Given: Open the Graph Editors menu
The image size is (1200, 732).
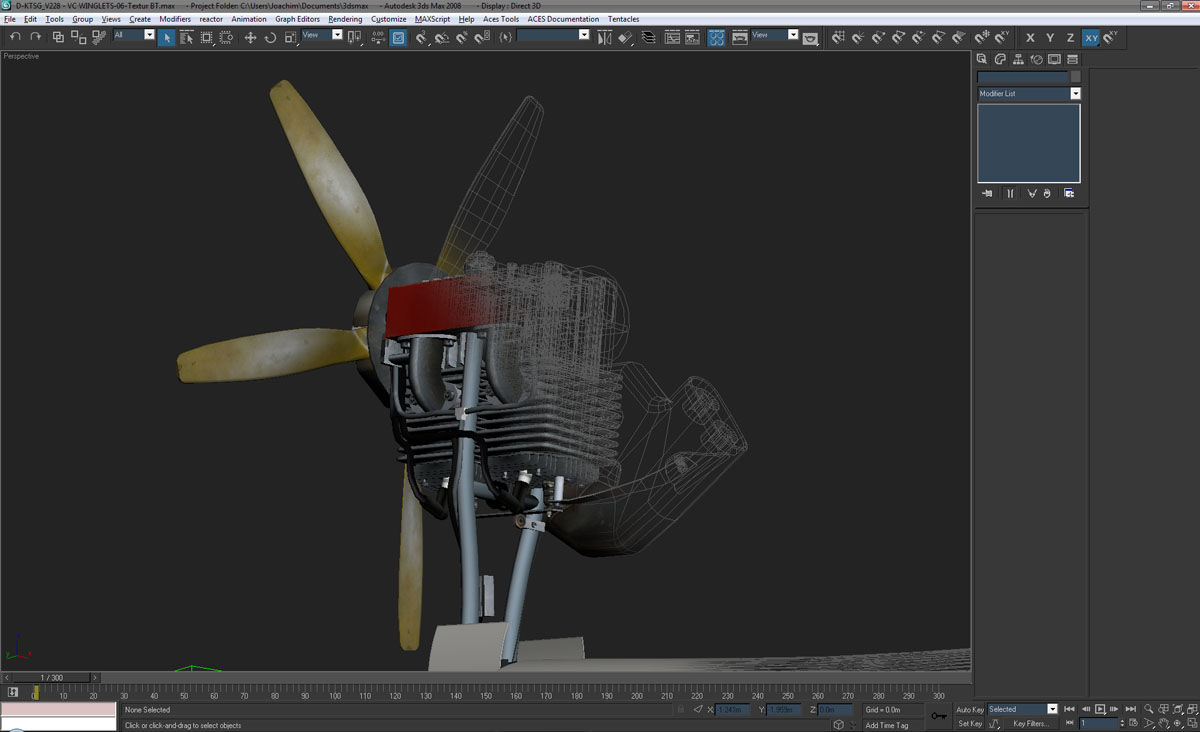Looking at the screenshot, I should [297, 19].
